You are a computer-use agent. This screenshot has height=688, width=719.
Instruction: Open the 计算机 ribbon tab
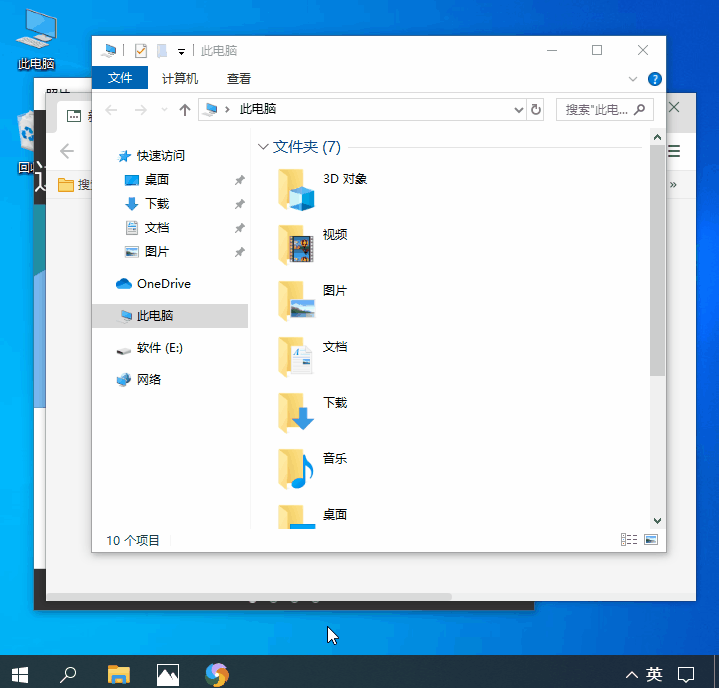180,78
